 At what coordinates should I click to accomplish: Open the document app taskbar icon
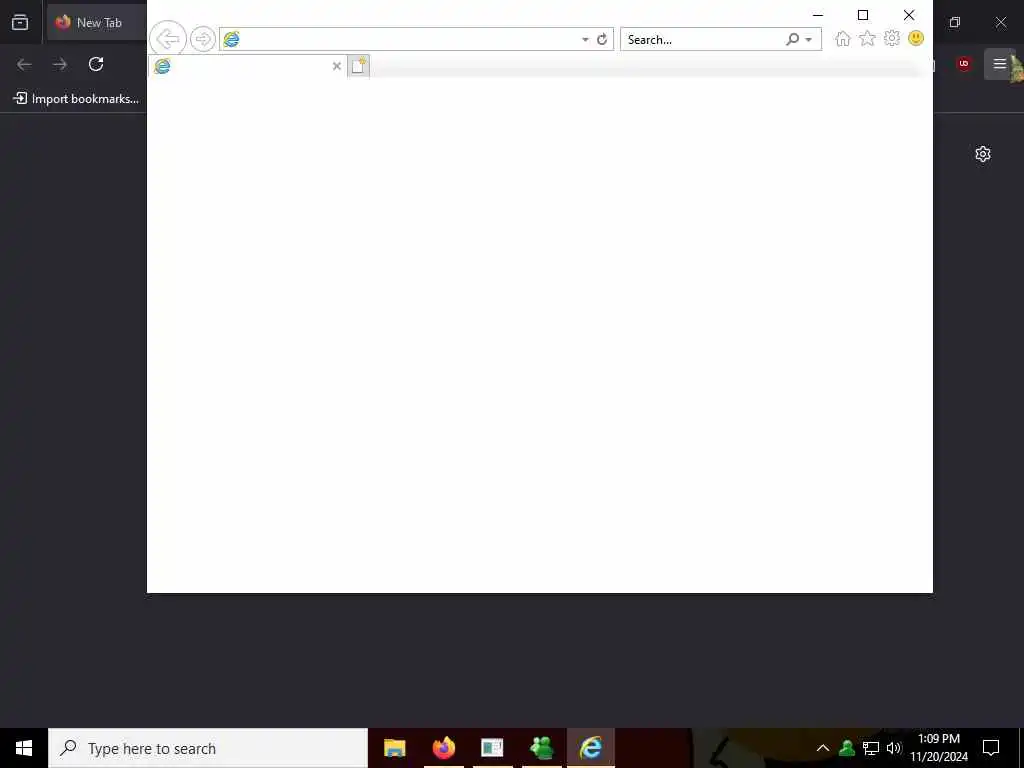tap(492, 748)
